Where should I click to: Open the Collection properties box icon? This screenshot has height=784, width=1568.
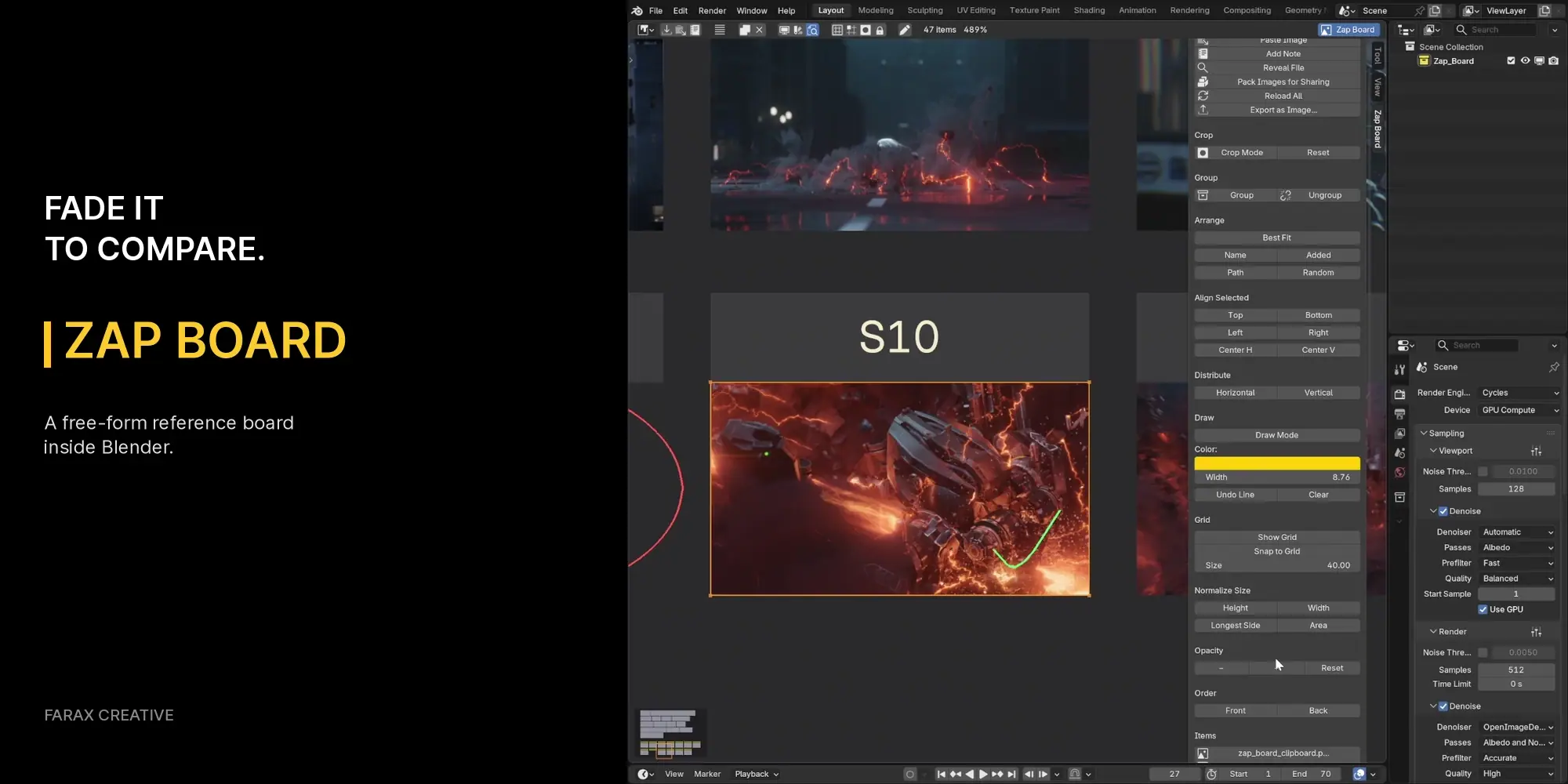[1399, 497]
